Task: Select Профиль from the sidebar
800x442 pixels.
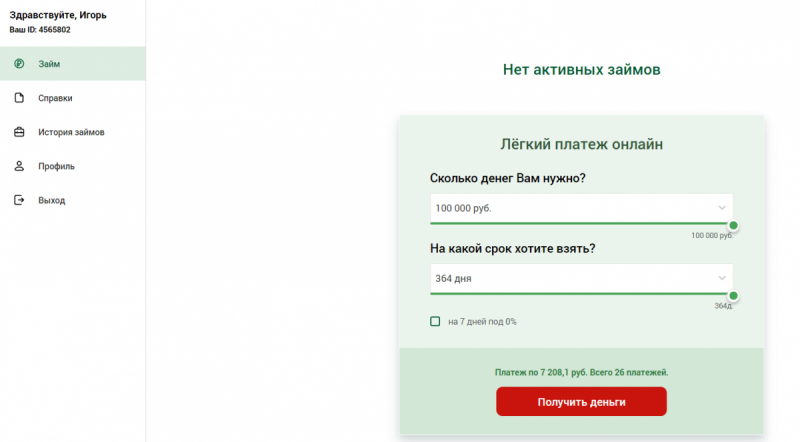Action: coord(72,166)
